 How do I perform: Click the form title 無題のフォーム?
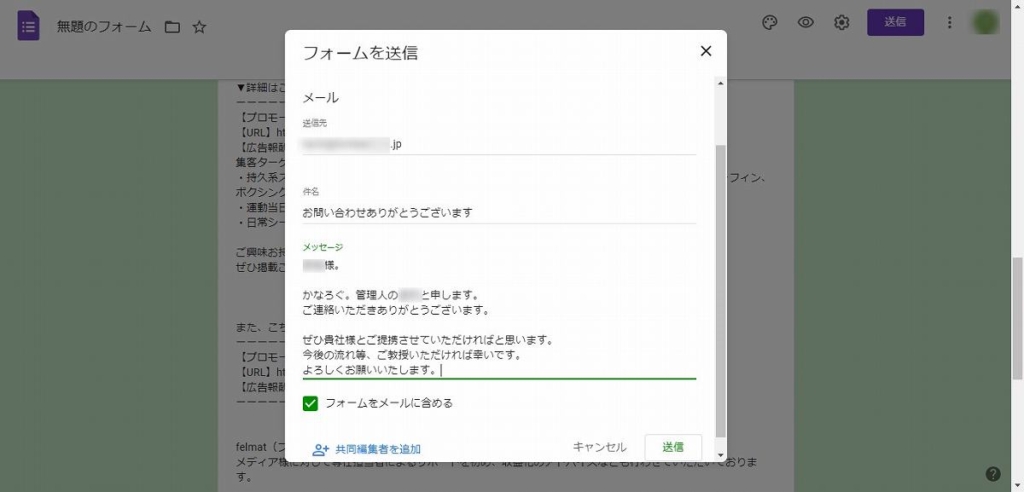[103, 27]
